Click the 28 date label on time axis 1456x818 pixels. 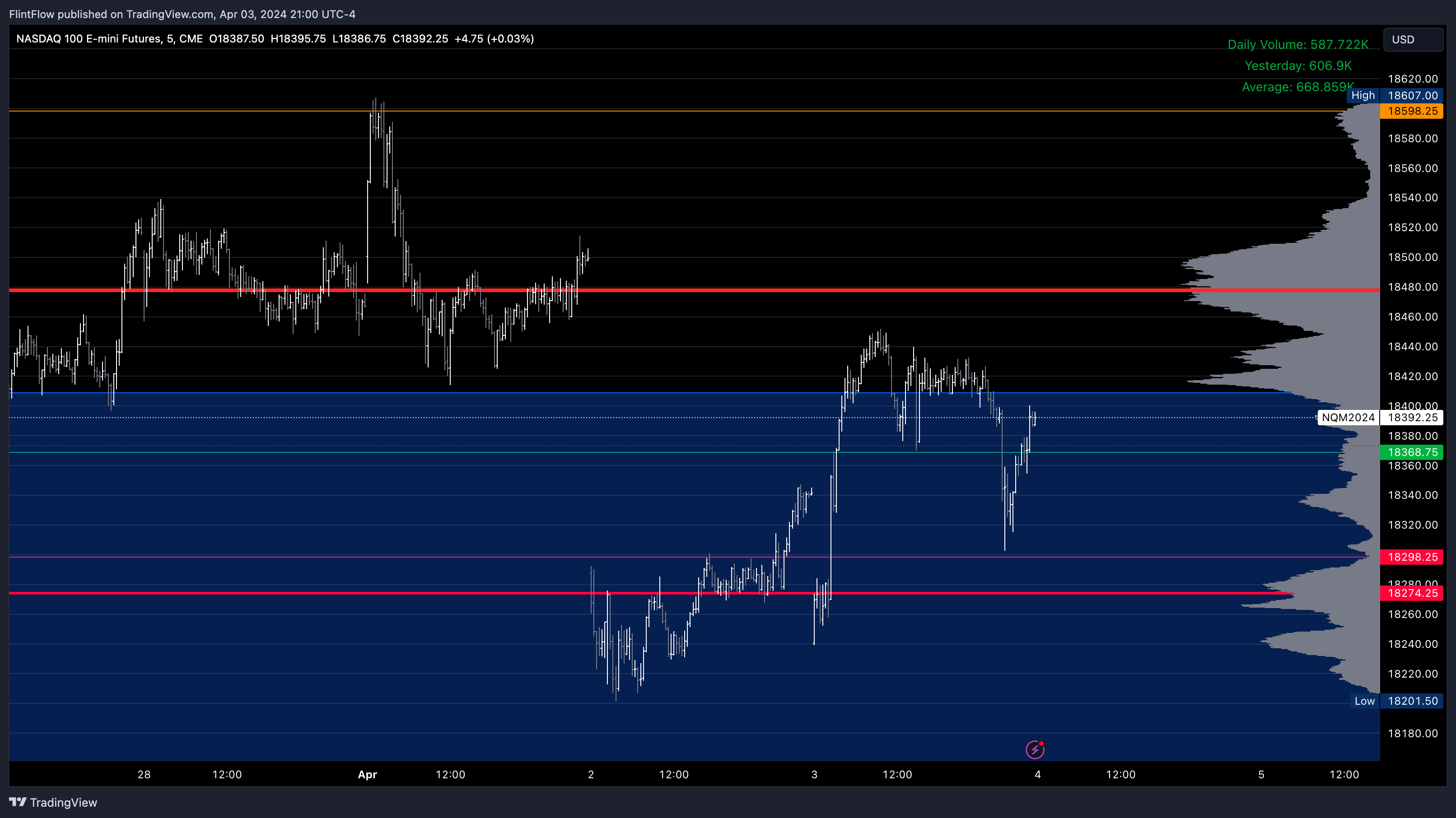144,775
